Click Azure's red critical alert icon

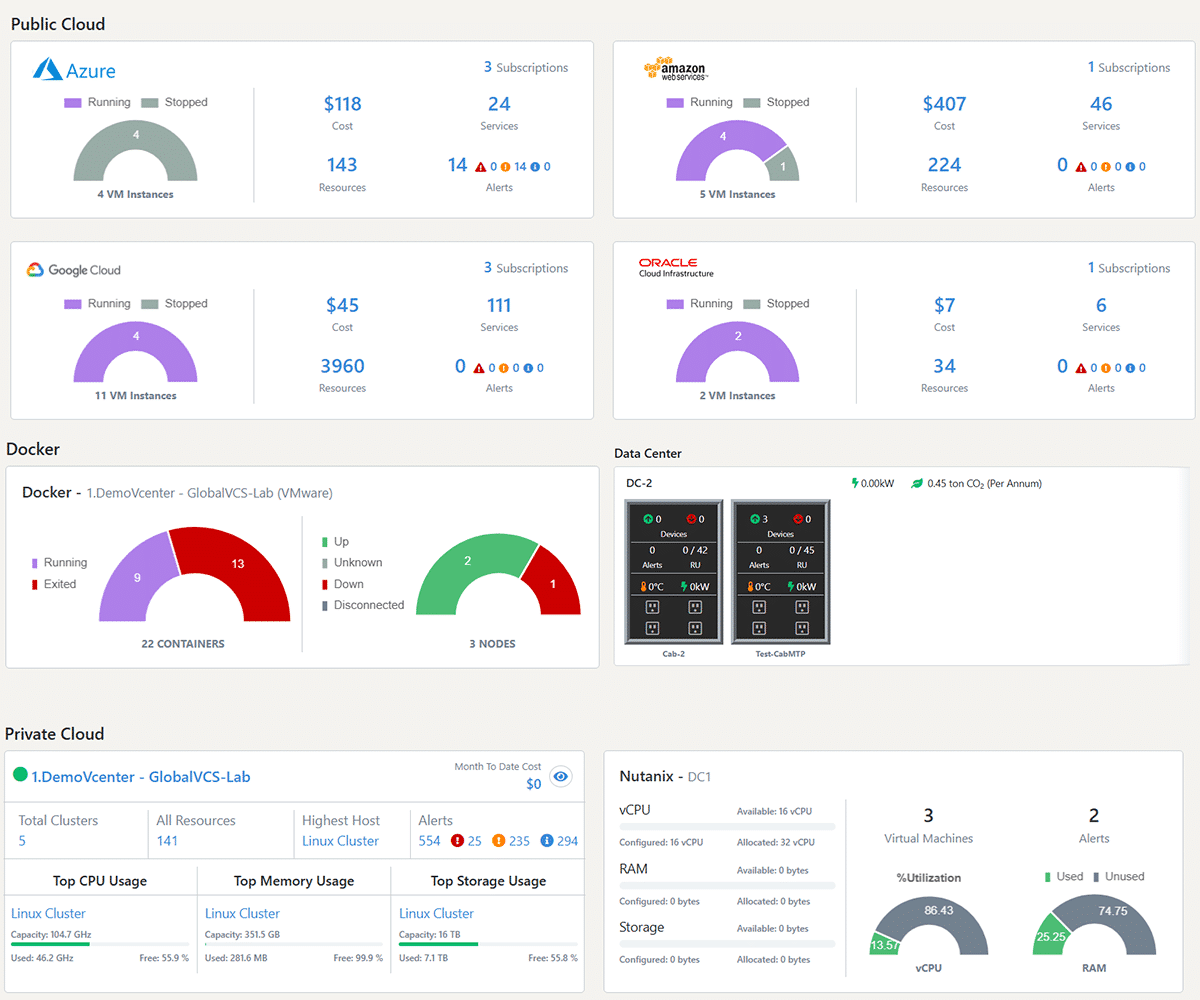(x=481, y=167)
